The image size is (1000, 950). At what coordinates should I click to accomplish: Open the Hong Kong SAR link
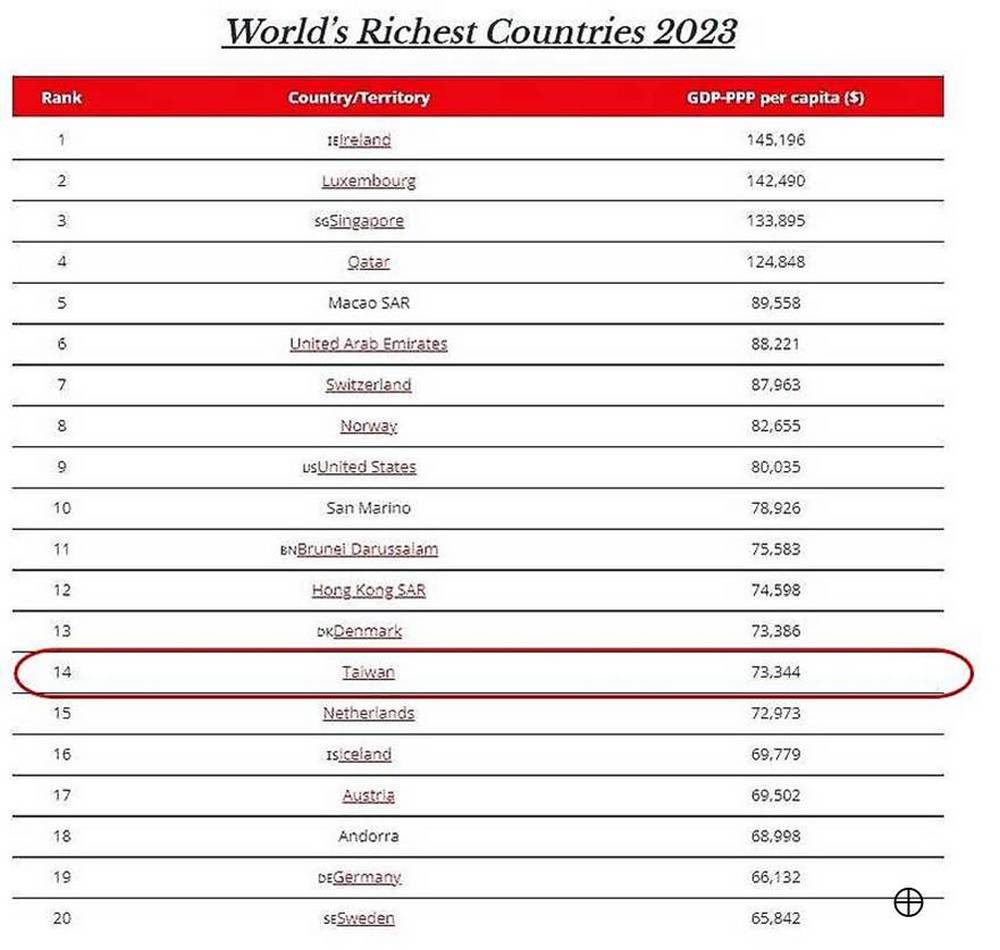369,590
